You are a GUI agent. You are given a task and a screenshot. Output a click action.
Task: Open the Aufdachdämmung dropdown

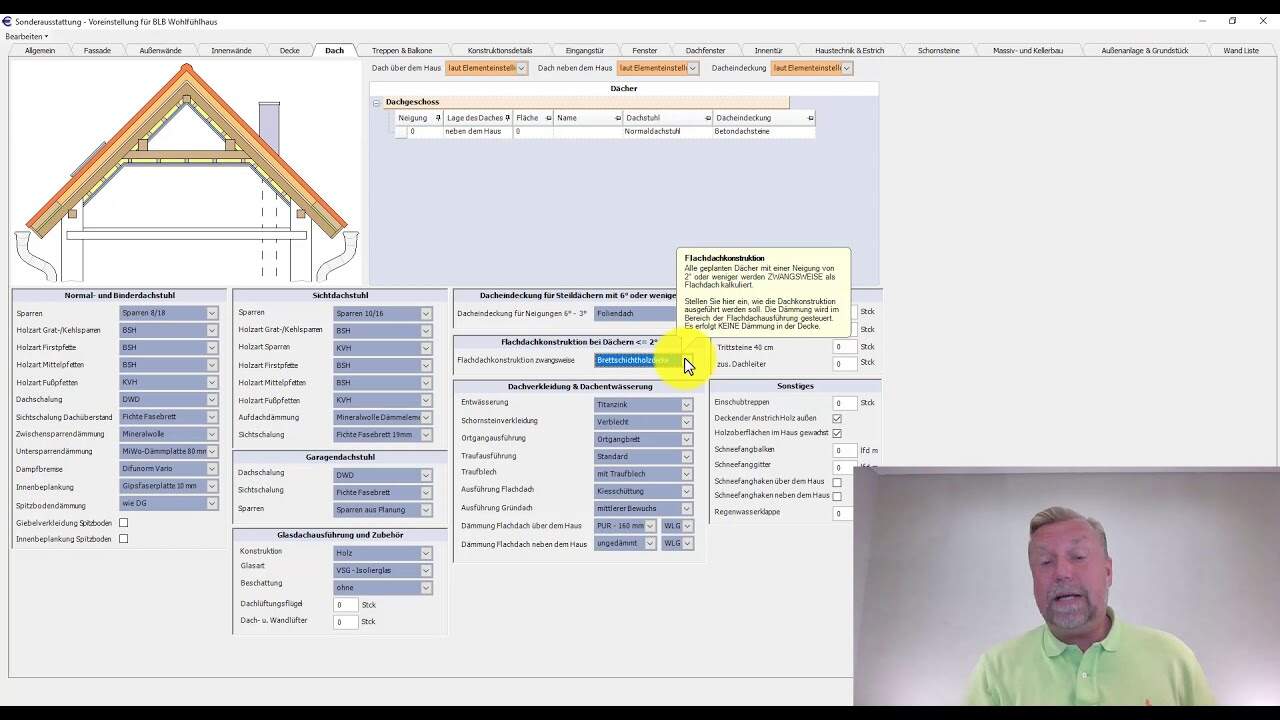[x=383, y=417]
